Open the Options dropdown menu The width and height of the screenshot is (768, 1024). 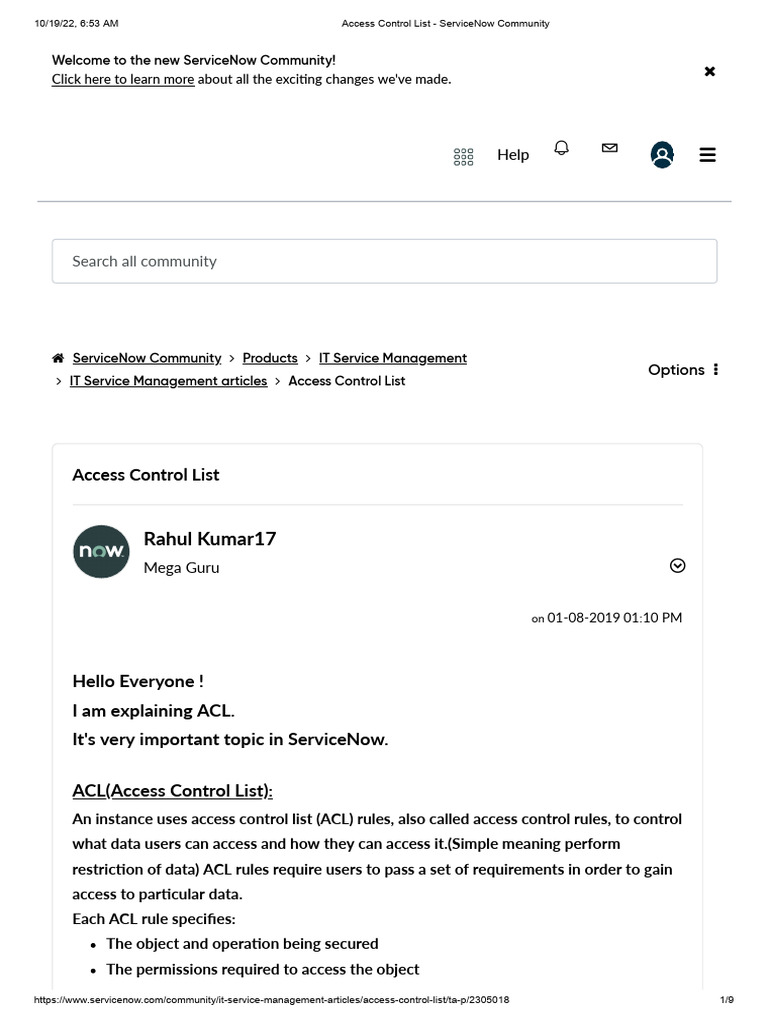pos(676,370)
